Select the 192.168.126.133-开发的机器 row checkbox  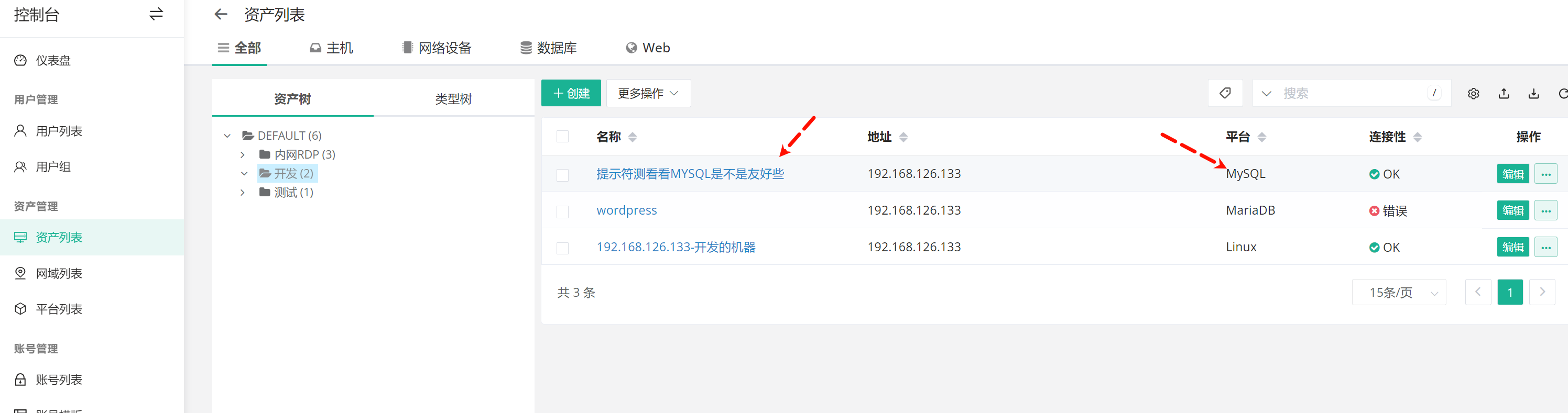click(x=562, y=248)
